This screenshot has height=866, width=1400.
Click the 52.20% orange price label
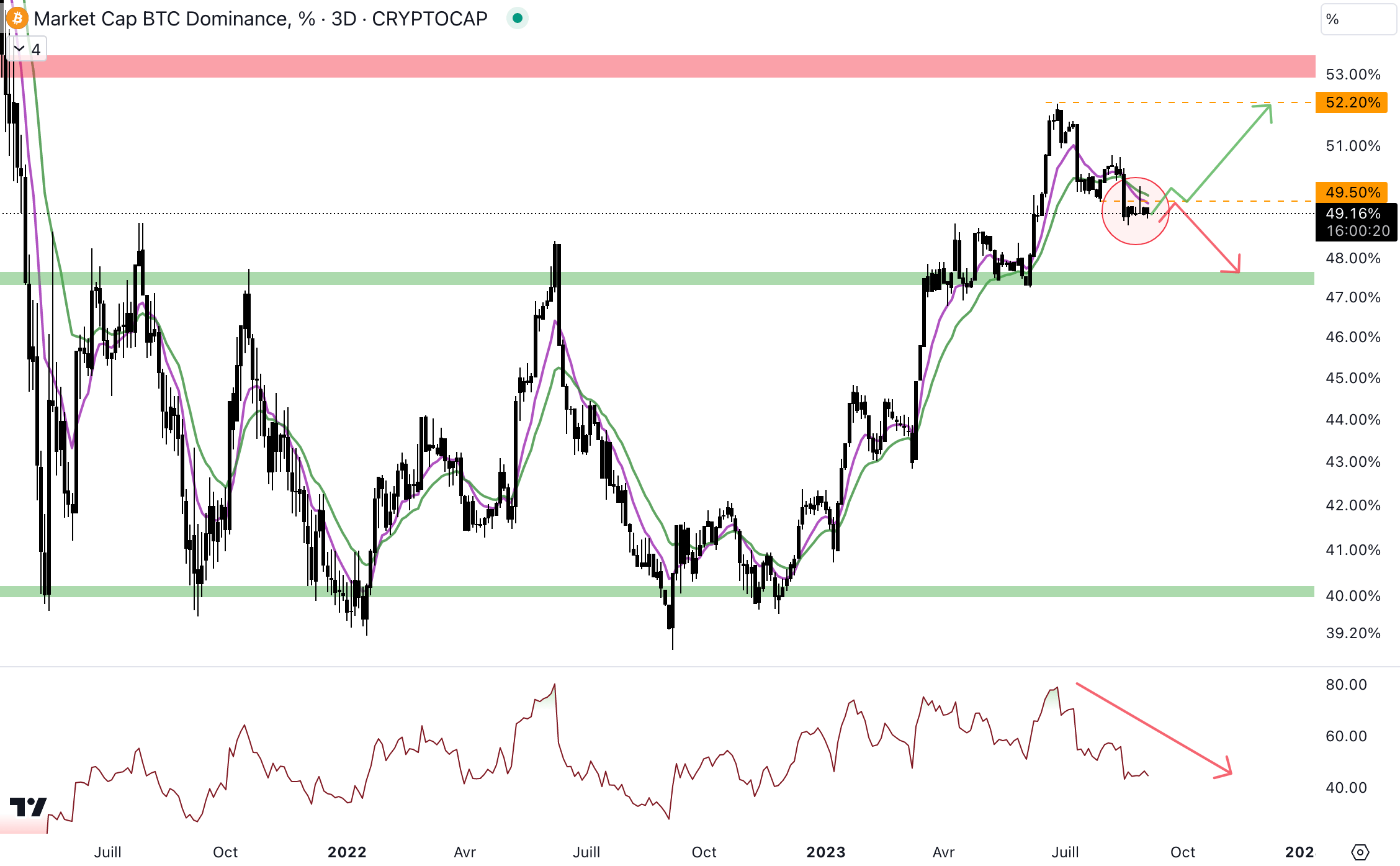(x=1352, y=102)
